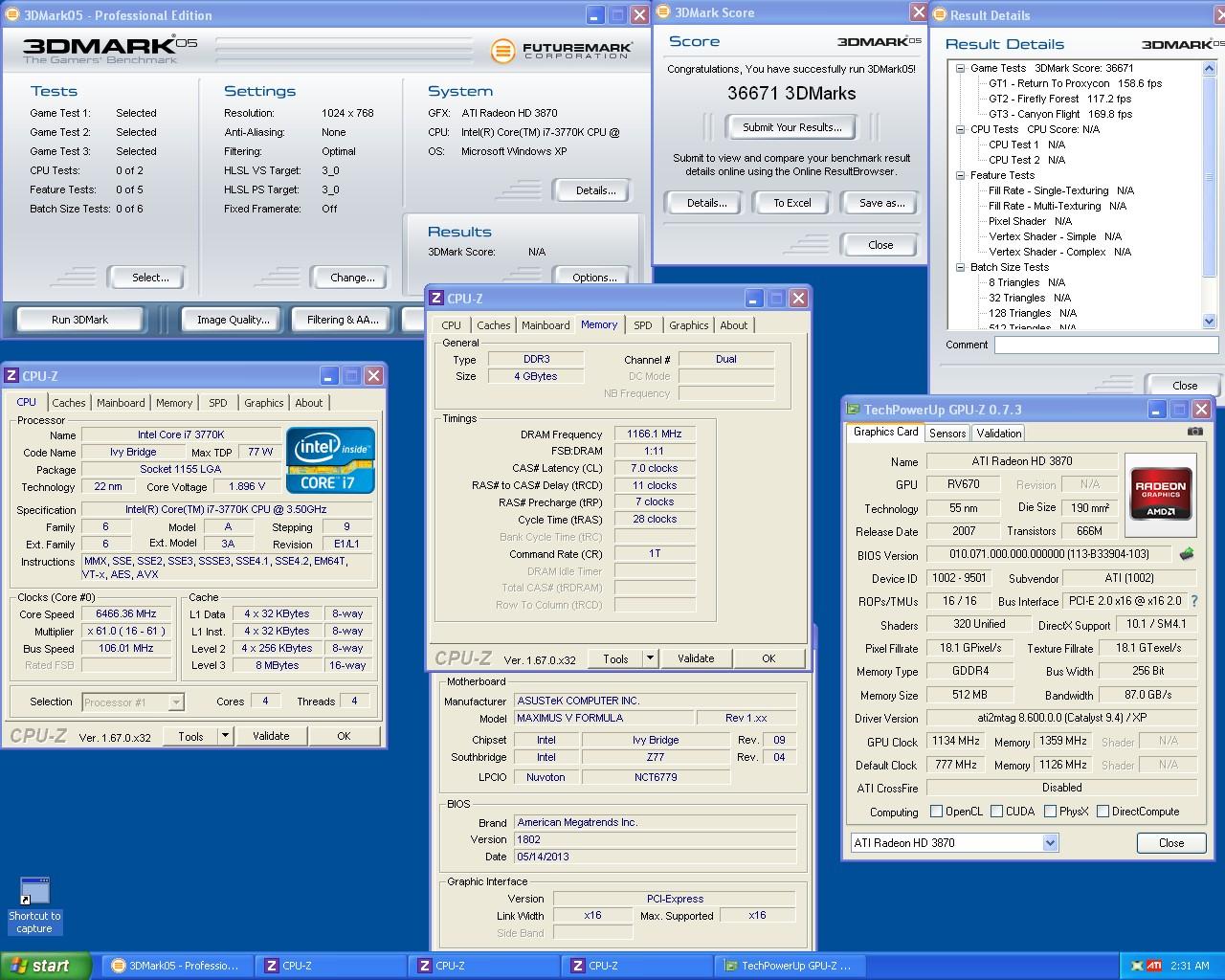Viewport: 1225px width, 980px height.
Task: Click the GPU-Z title bar icon
Action: pyautogui.click(x=853, y=410)
